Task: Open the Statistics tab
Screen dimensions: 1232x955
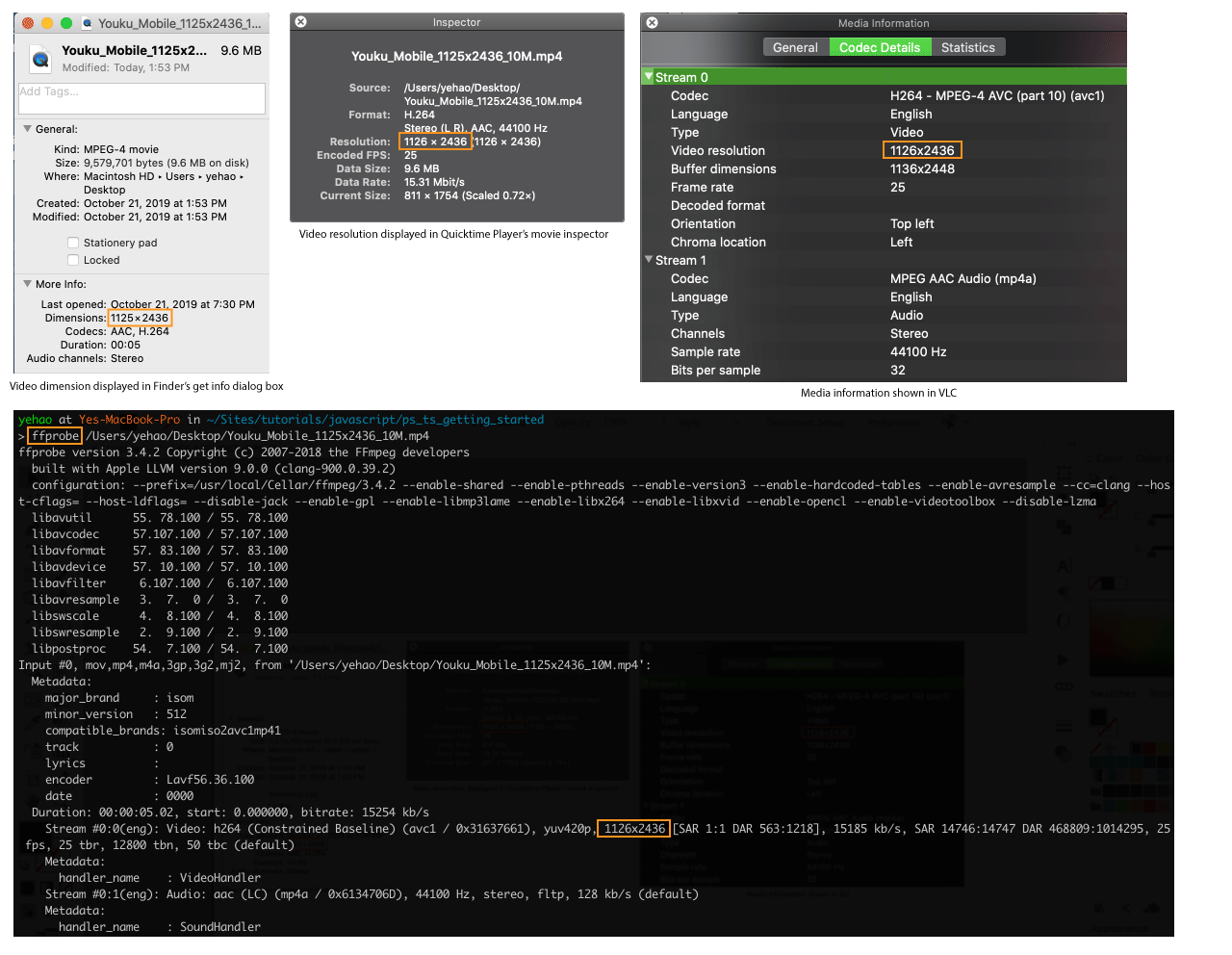Action: [x=967, y=47]
